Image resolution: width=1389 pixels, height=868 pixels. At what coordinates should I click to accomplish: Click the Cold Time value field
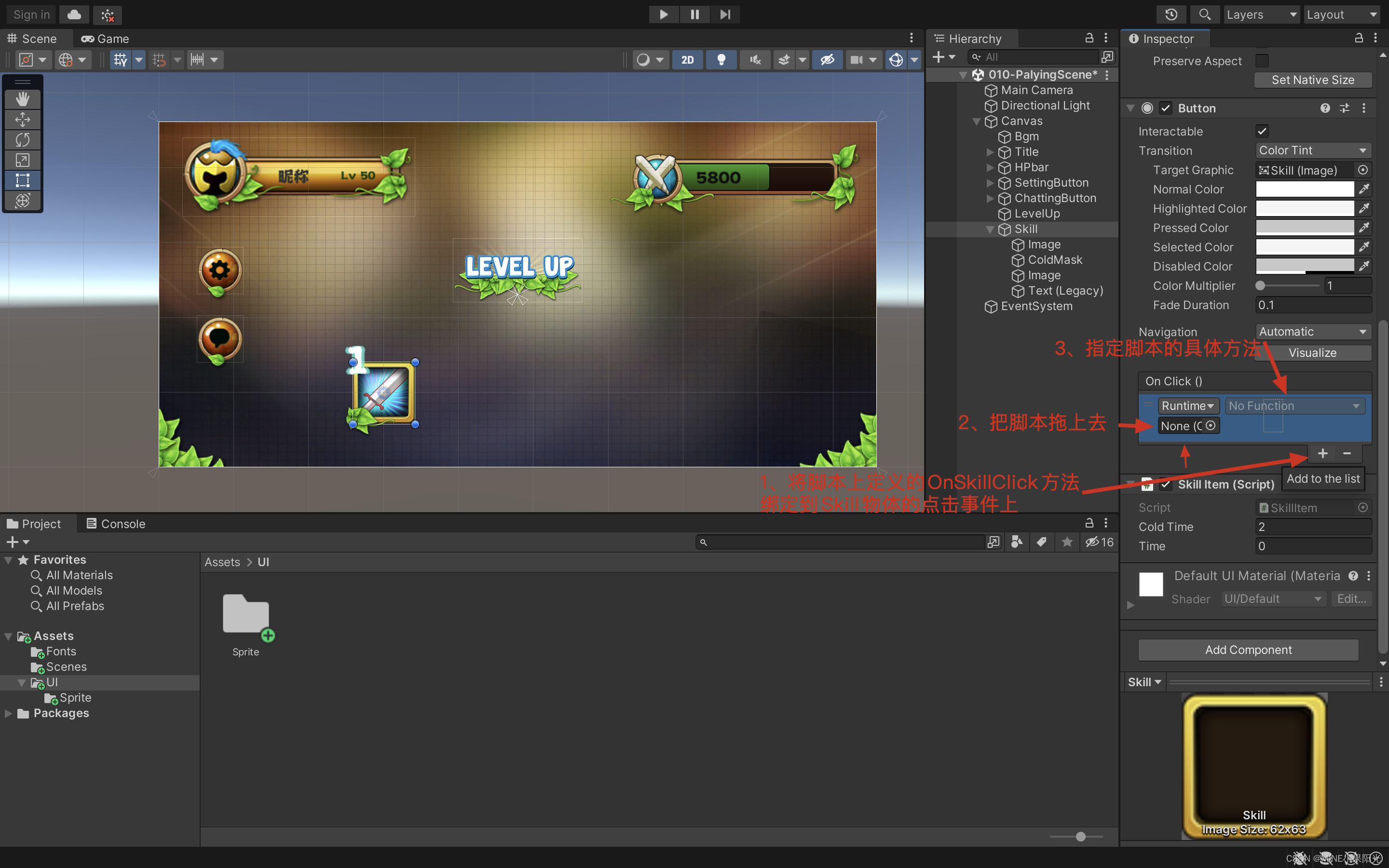click(x=1313, y=527)
